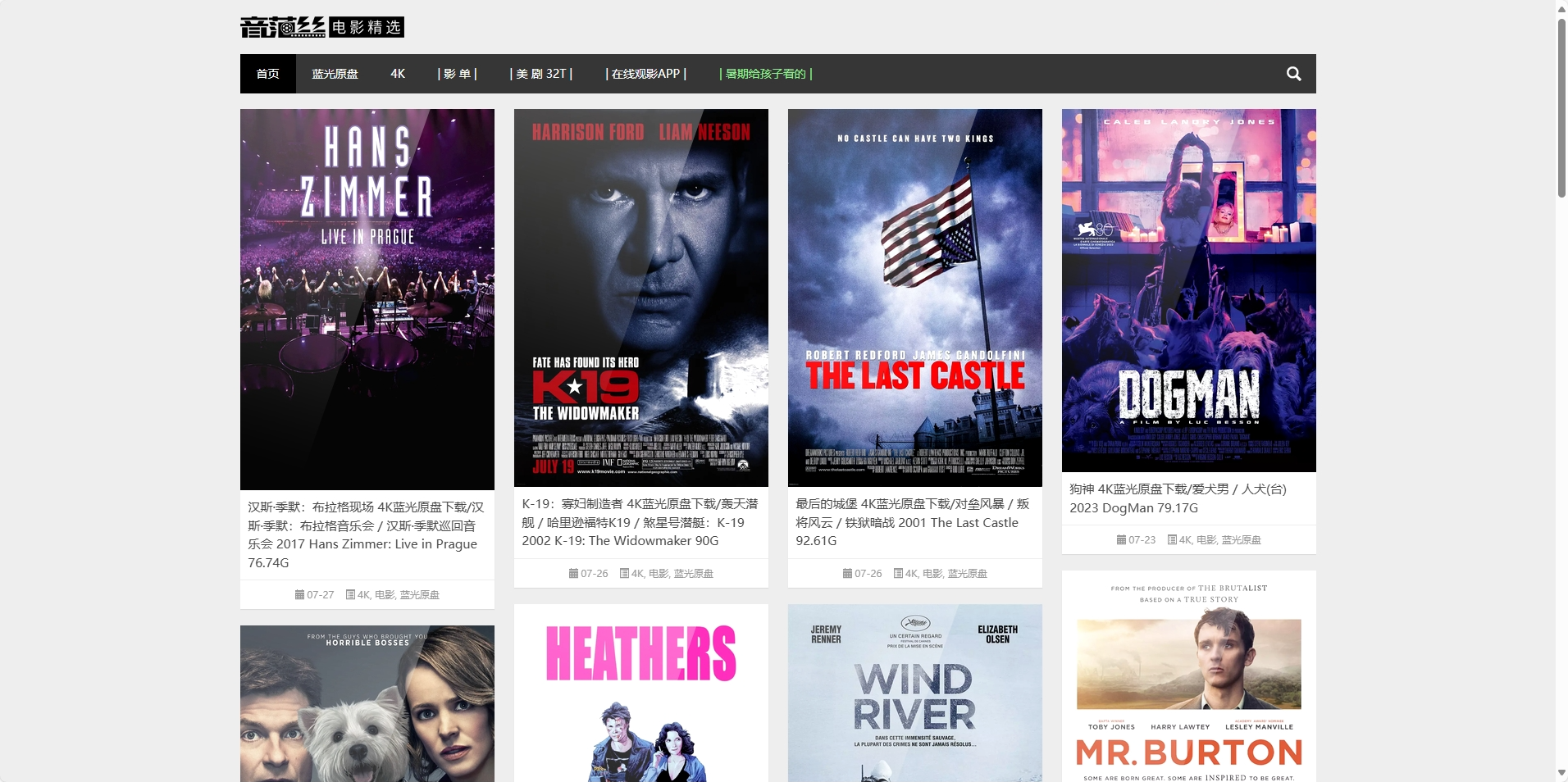Open the 影单 navigation item

point(457,74)
